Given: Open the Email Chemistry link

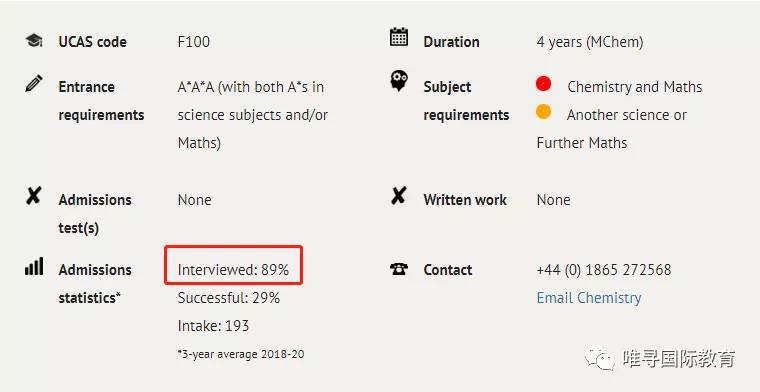Looking at the screenshot, I should 589,298.
